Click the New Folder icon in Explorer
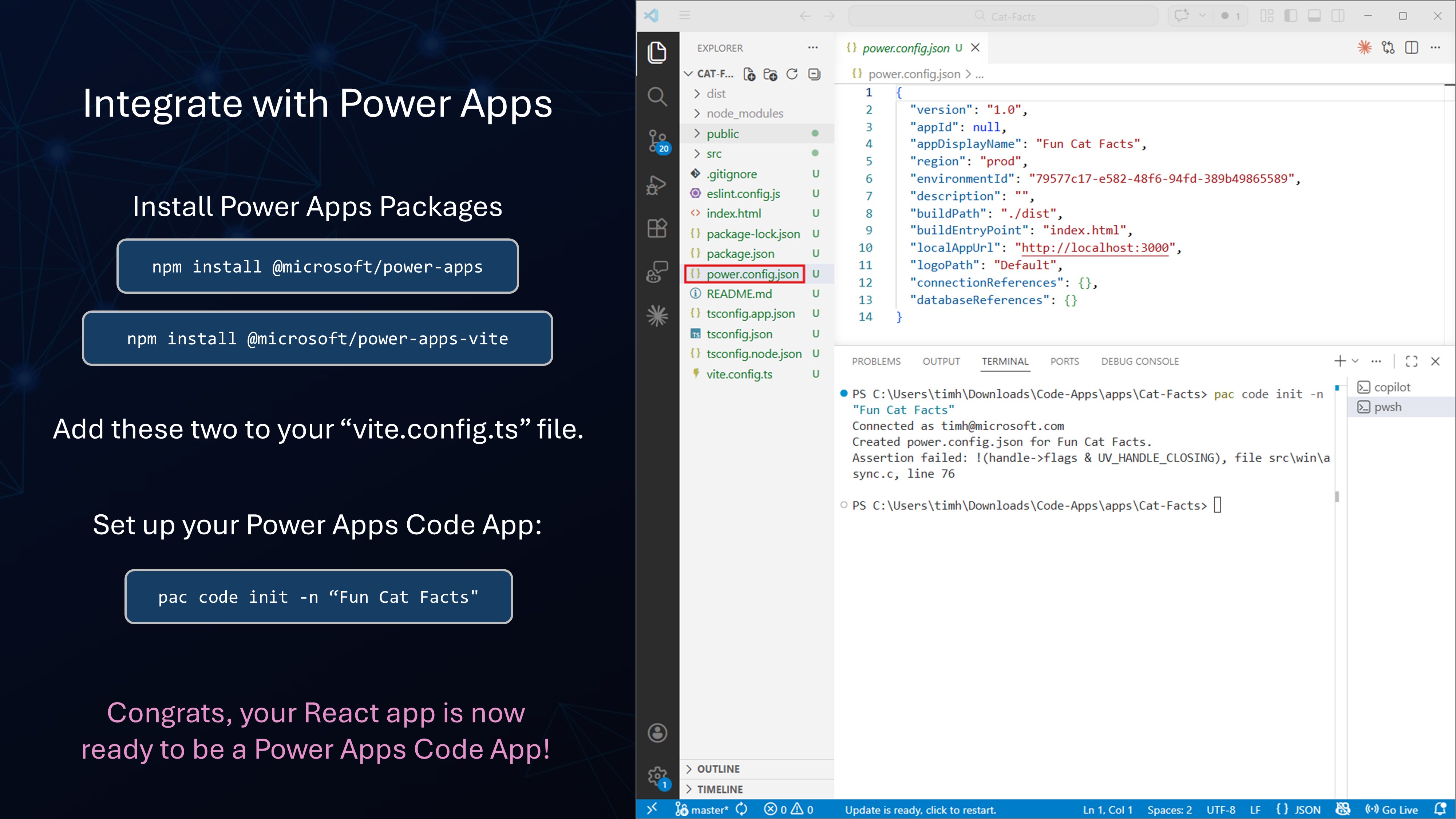The image size is (1456, 819). pos(770,74)
